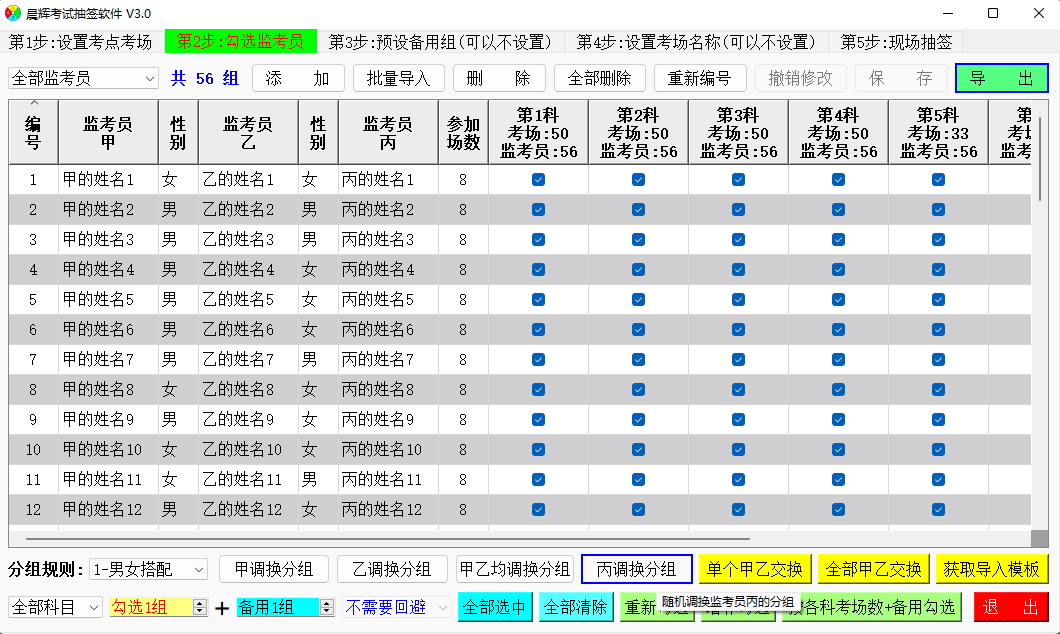Click the 甲乙均调换分组 button
Viewport: 1060px width, 634px height.
(515, 569)
